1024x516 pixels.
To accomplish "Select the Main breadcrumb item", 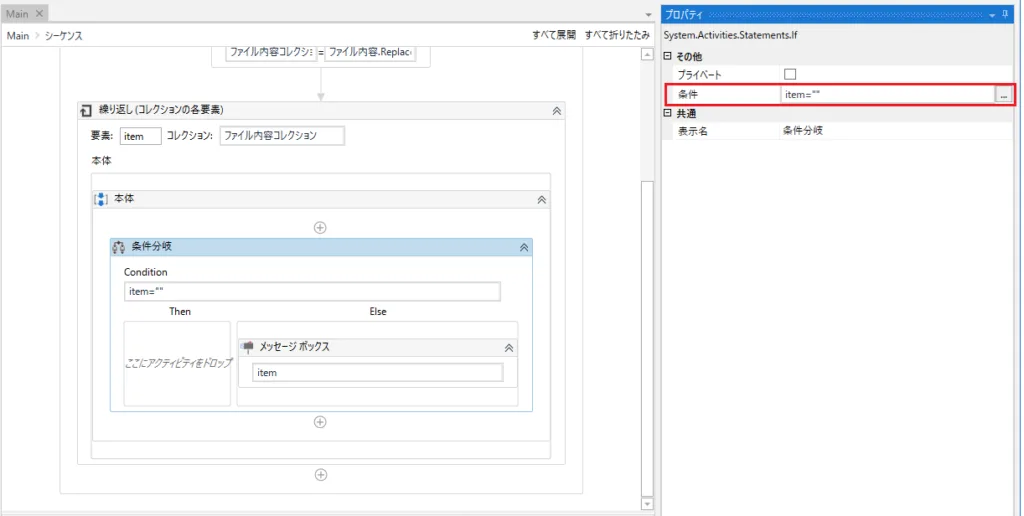I will tap(18, 35).
